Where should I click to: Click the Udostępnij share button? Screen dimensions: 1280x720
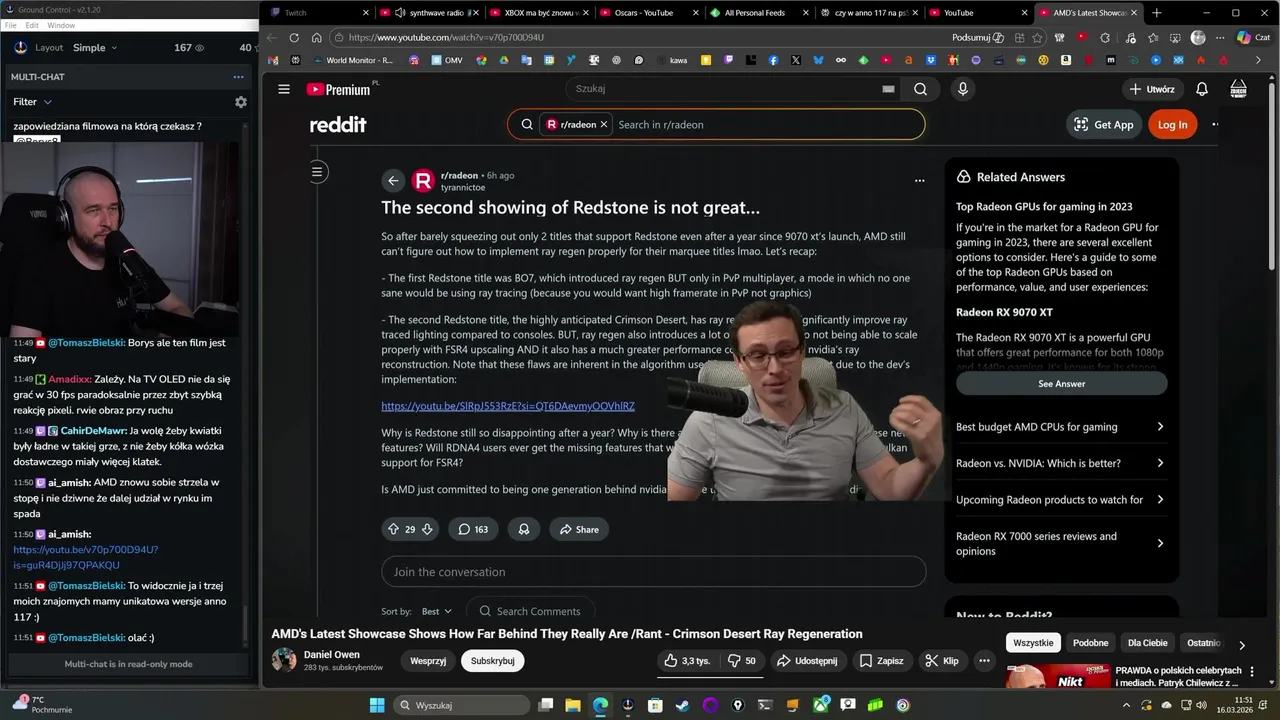(x=807, y=660)
